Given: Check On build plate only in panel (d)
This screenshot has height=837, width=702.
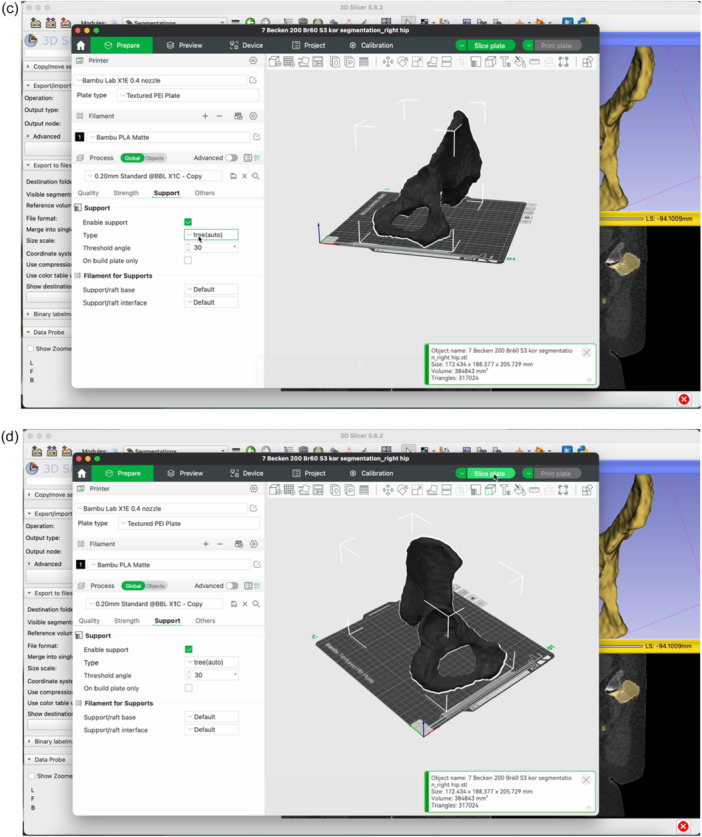Looking at the screenshot, I should pos(188,688).
